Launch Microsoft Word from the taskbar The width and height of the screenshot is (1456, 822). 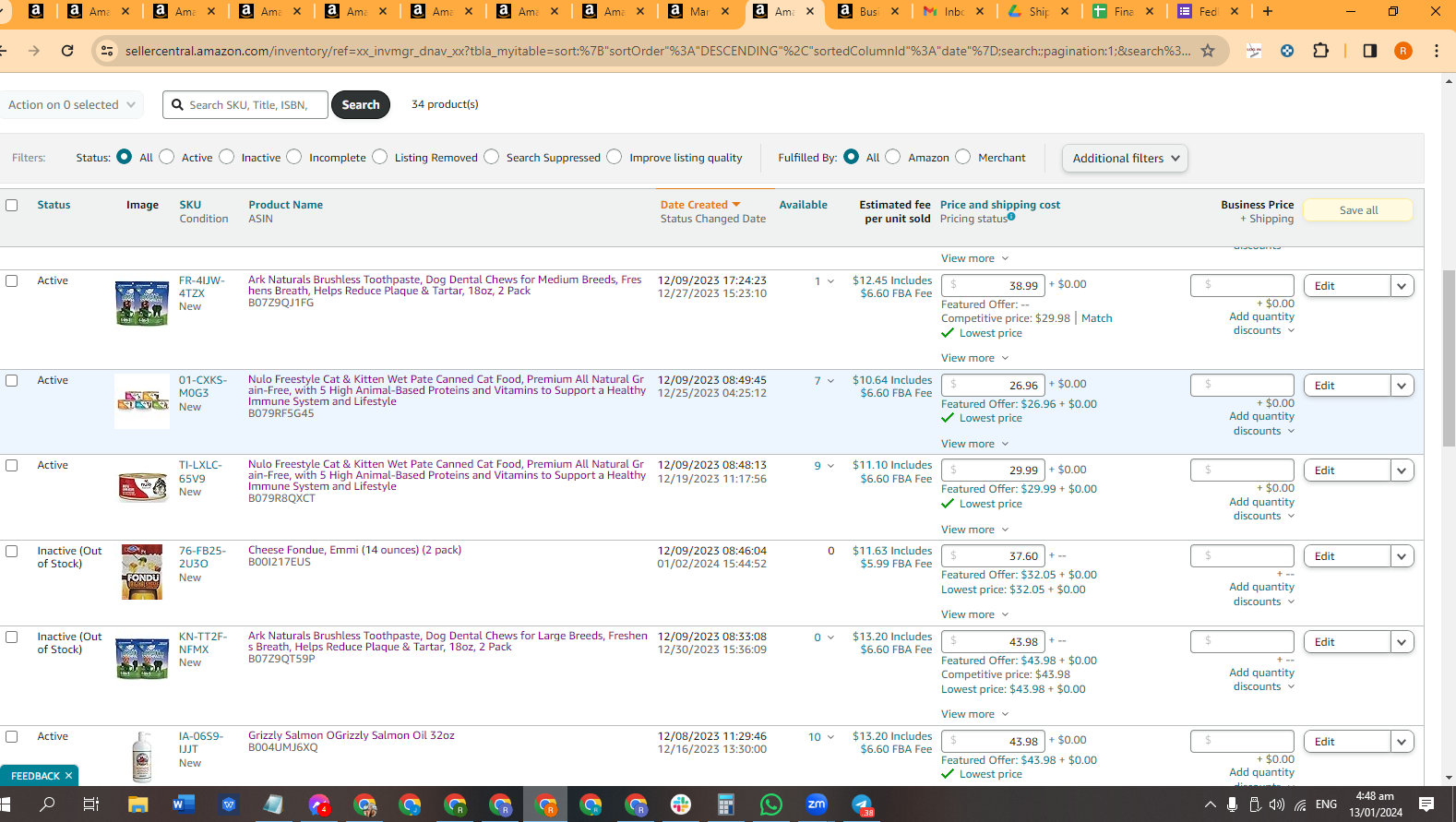pos(183,804)
